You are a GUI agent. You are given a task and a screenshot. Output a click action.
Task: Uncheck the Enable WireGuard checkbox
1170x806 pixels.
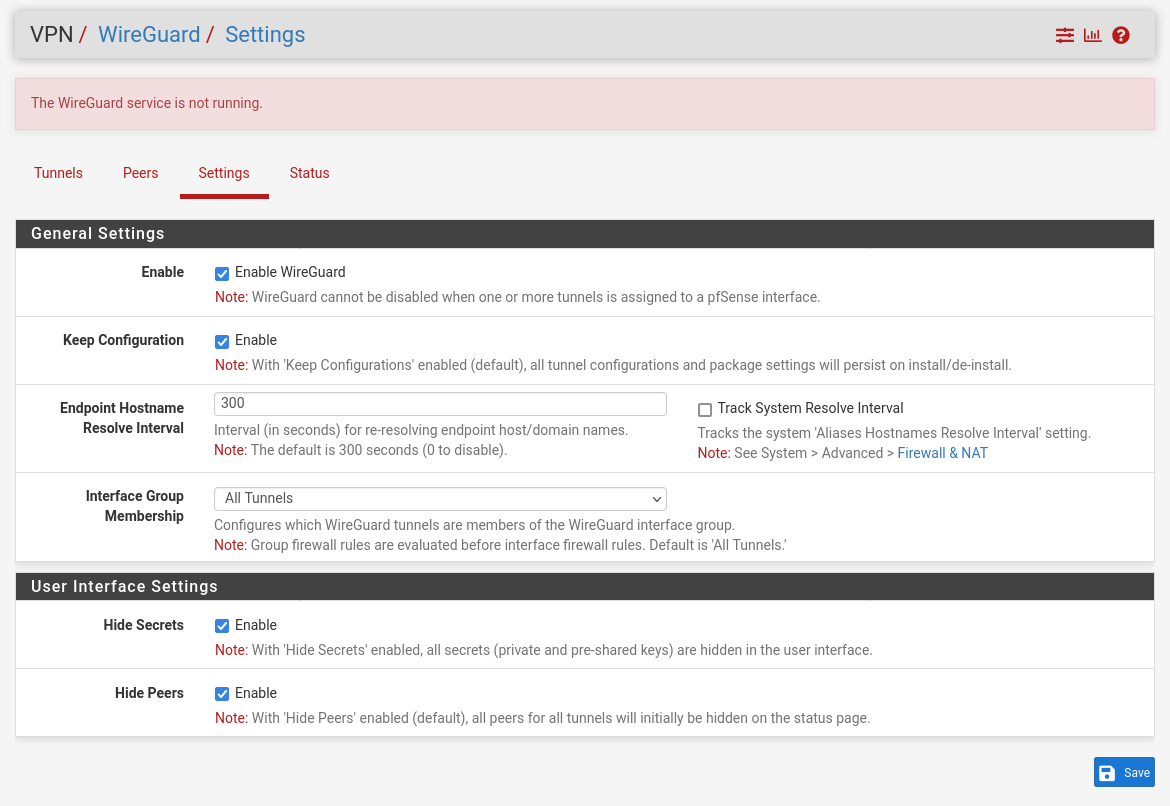point(222,273)
